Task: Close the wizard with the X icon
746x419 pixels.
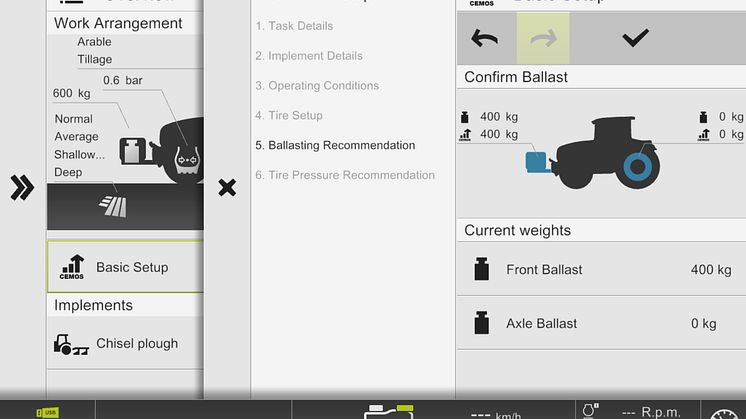Action: pyautogui.click(x=227, y=187)
